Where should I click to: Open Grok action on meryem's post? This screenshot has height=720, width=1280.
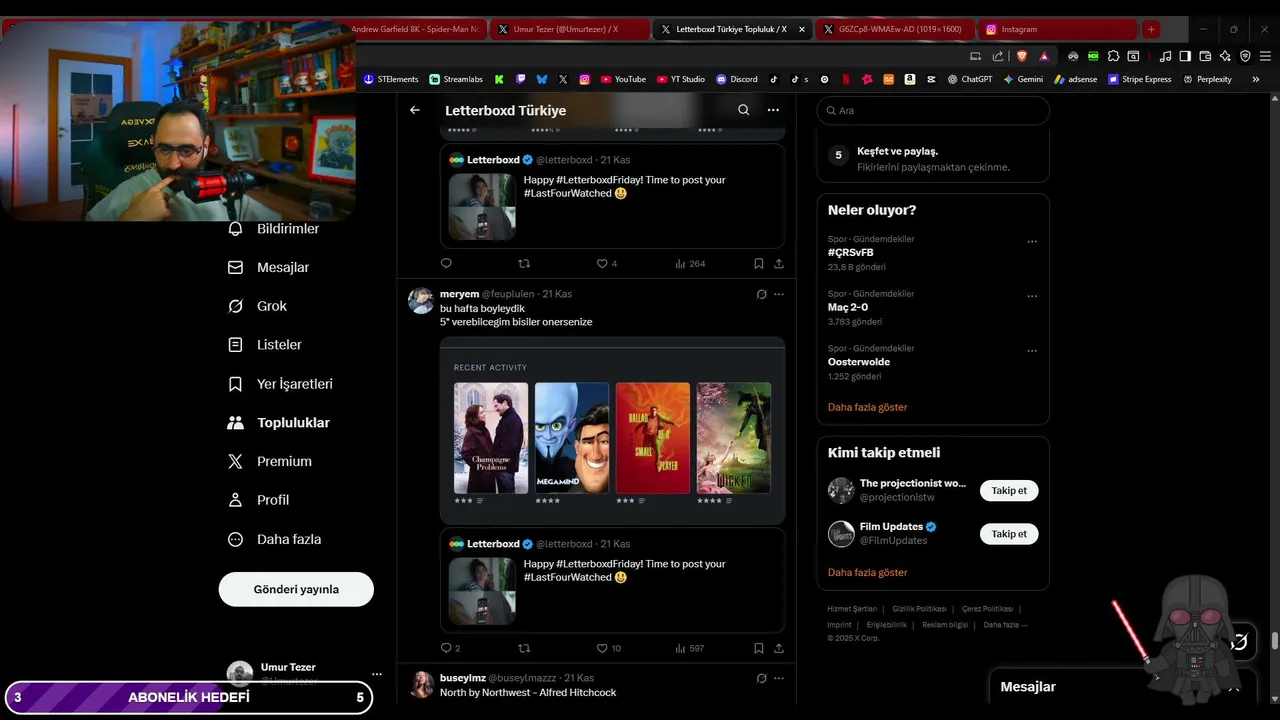point(761,294)
